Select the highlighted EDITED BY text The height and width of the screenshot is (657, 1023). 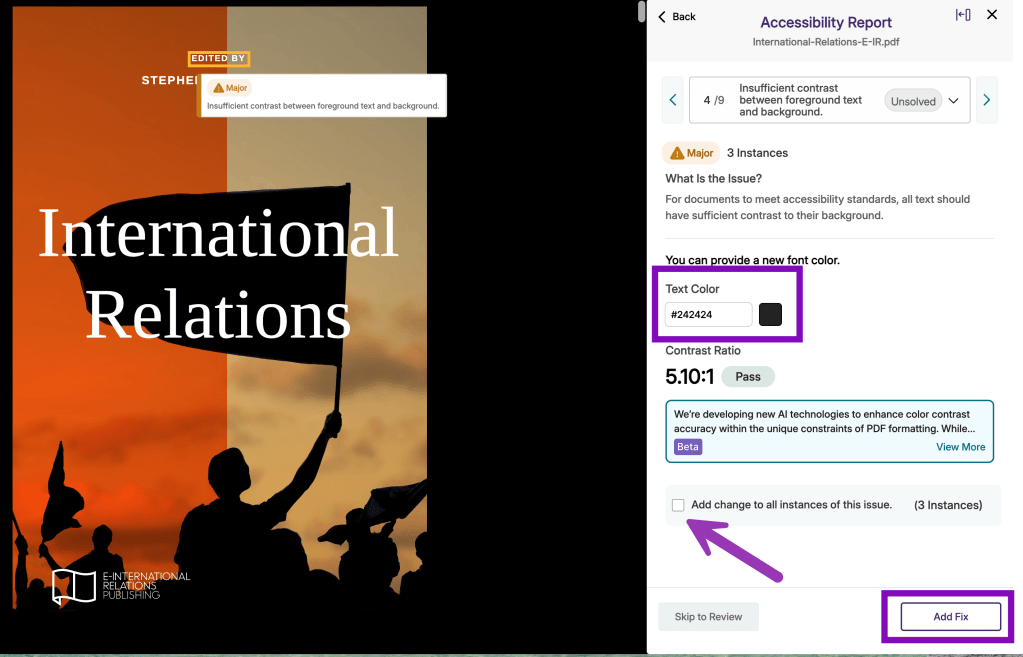(x=219, y=59)
